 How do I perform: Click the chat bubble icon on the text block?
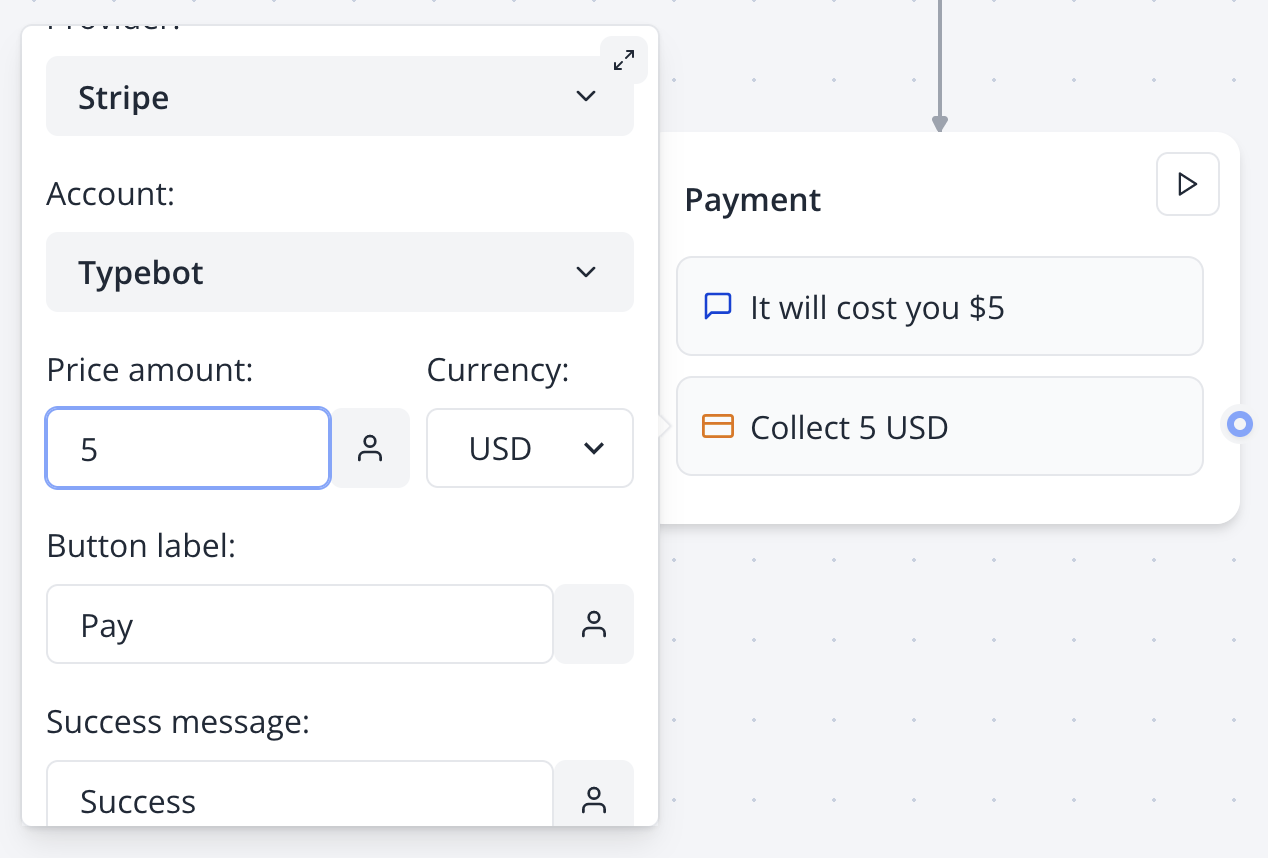pyautogui.click(x=718, y=307)
